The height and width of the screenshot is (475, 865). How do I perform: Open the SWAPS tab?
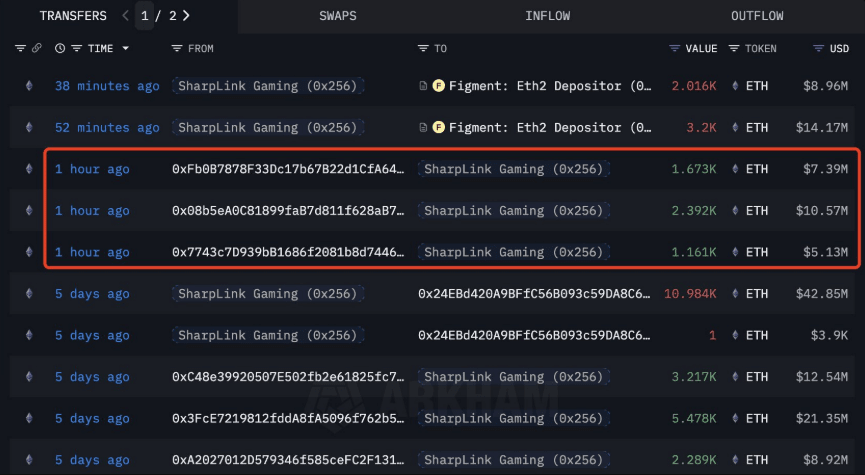point(338,16)
